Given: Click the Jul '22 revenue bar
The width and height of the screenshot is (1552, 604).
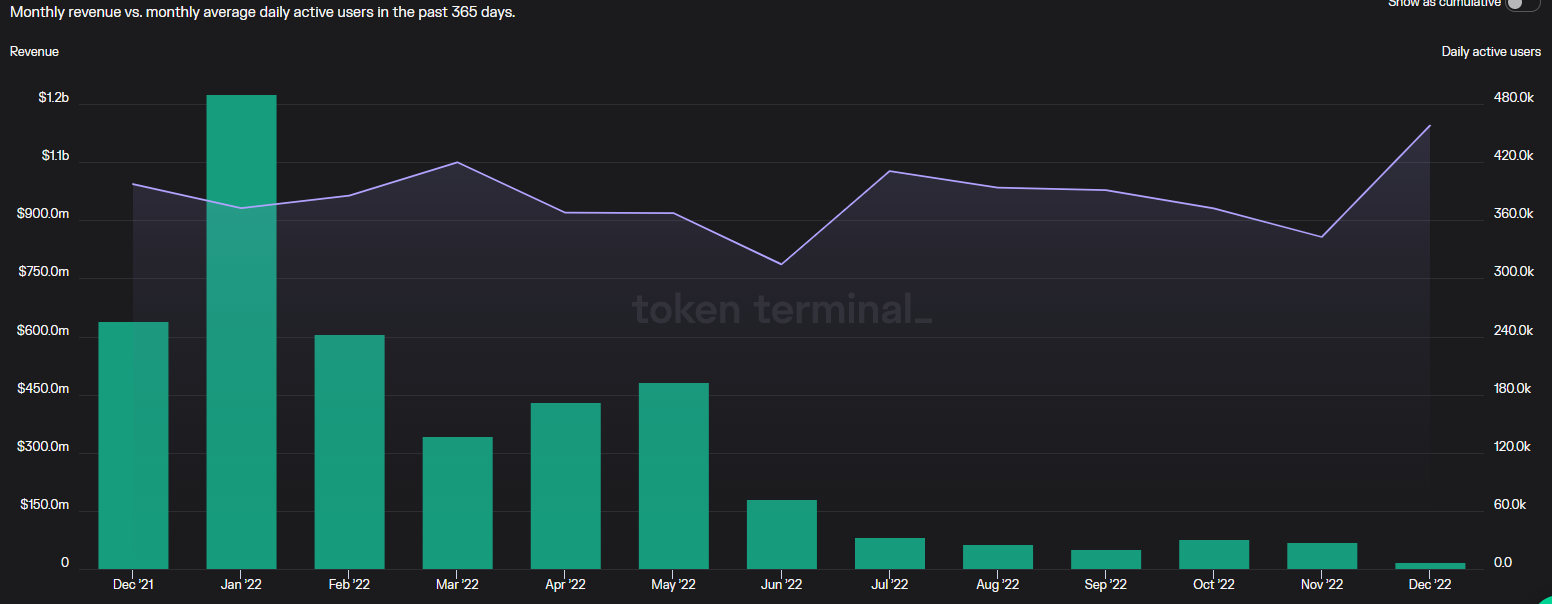Looking at the screenshot, I should point(889,554).
